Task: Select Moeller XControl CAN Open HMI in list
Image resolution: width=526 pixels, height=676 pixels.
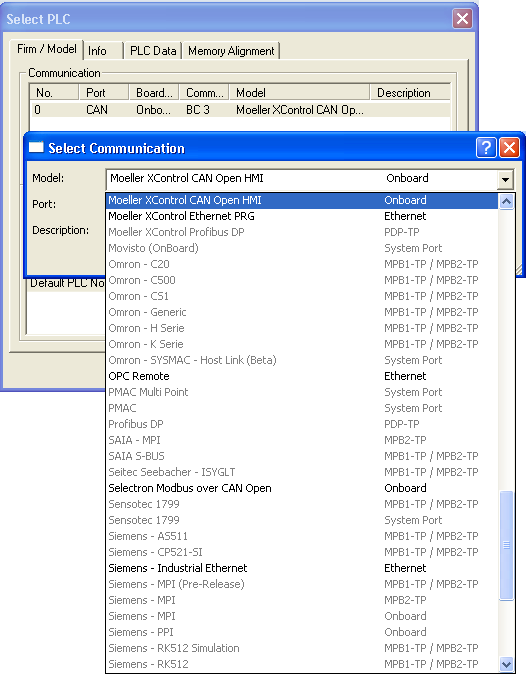Action: (x=302, y=200)
